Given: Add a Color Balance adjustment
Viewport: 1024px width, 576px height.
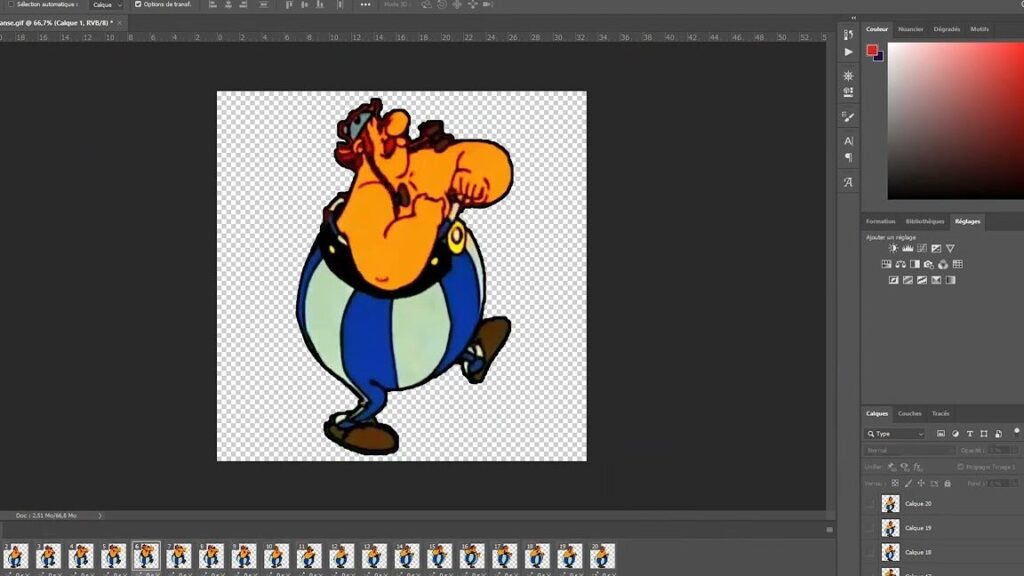Looking at the screenshot, I should (x=901, y=264).
